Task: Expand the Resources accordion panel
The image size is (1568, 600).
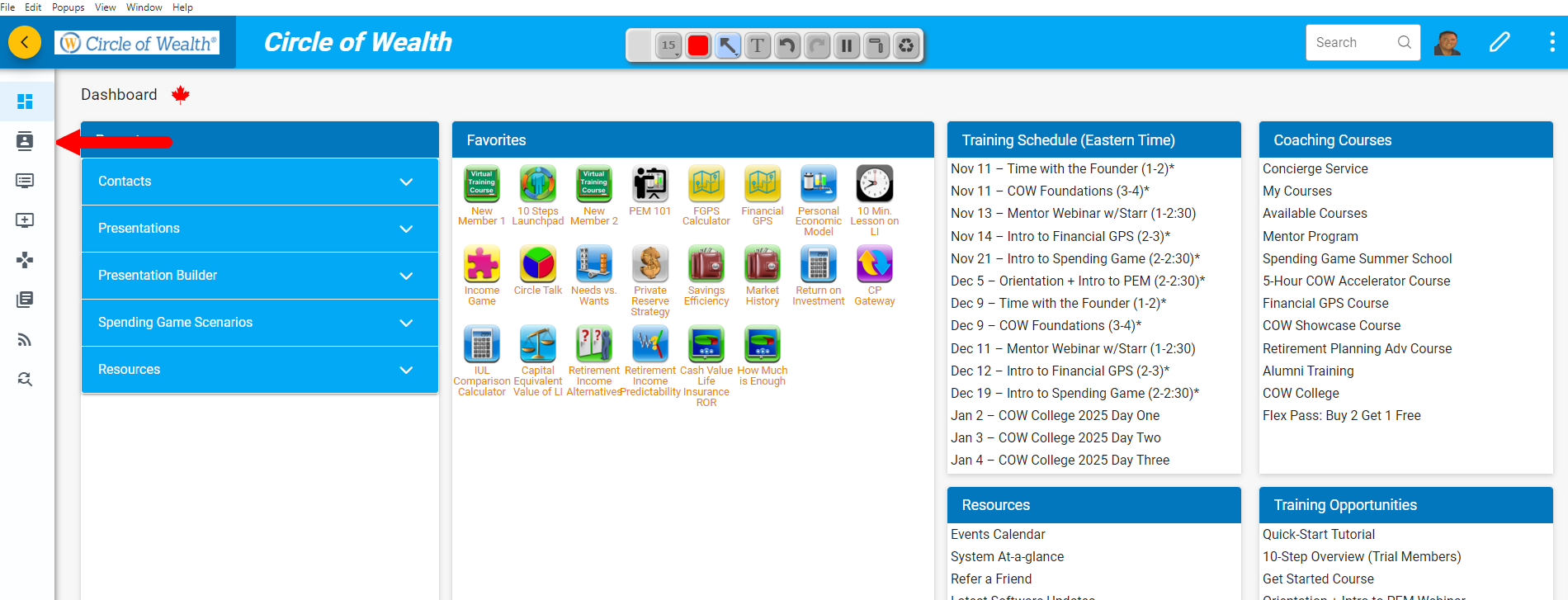Action: click(x=260, y=370)
